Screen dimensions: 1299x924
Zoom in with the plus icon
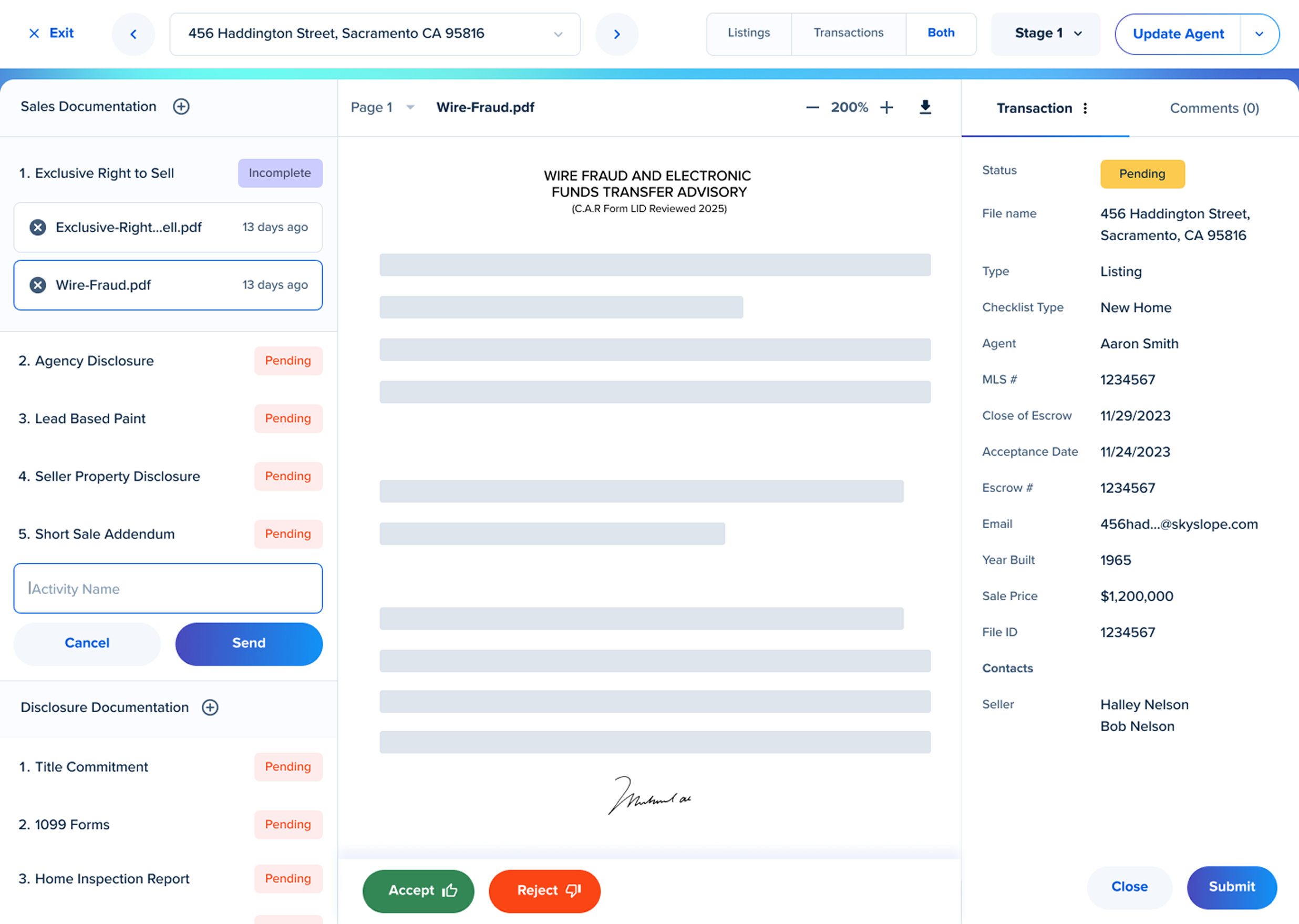(x=886, y=108)
